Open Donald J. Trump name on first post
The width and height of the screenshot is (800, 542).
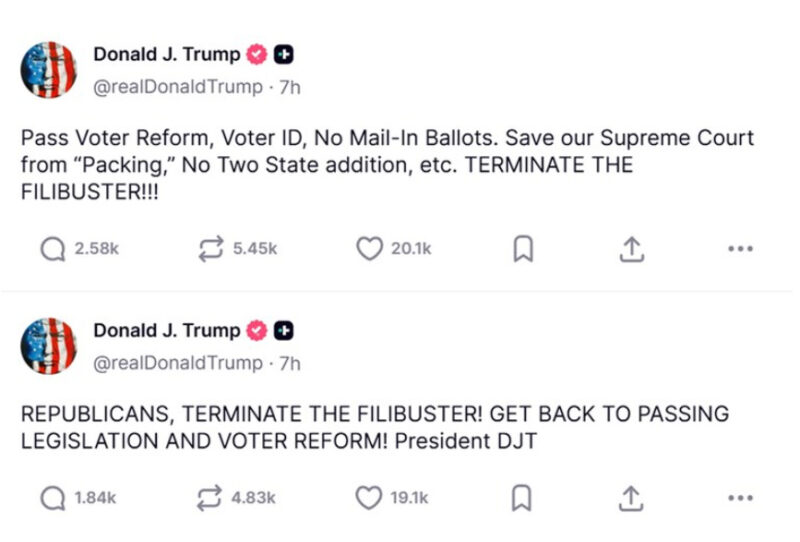[x=166, y=55]
